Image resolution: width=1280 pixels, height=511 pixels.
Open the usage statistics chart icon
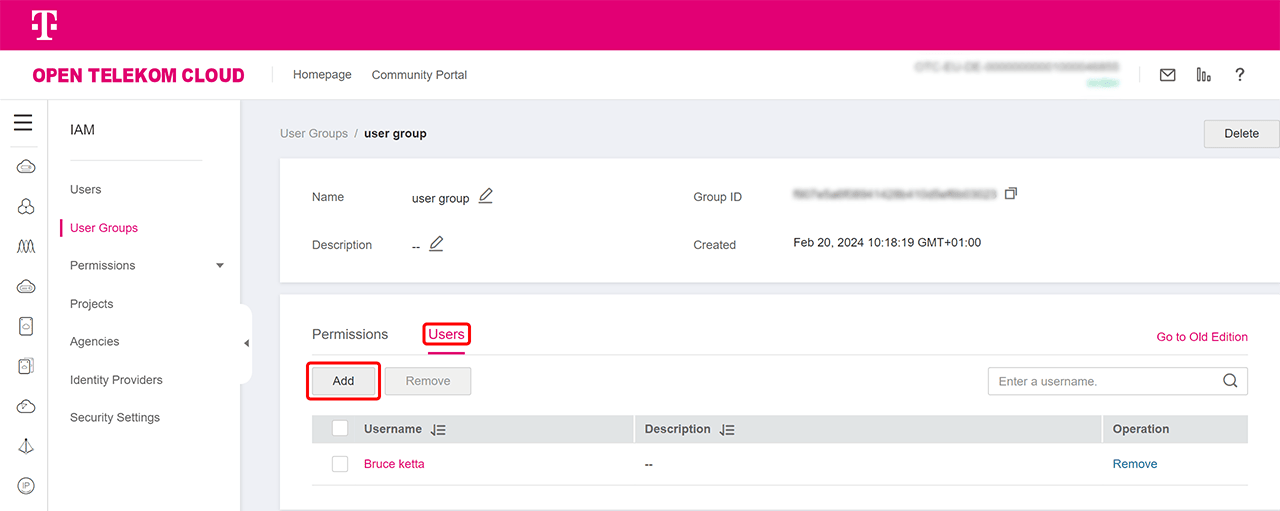tap(1203, 75)
